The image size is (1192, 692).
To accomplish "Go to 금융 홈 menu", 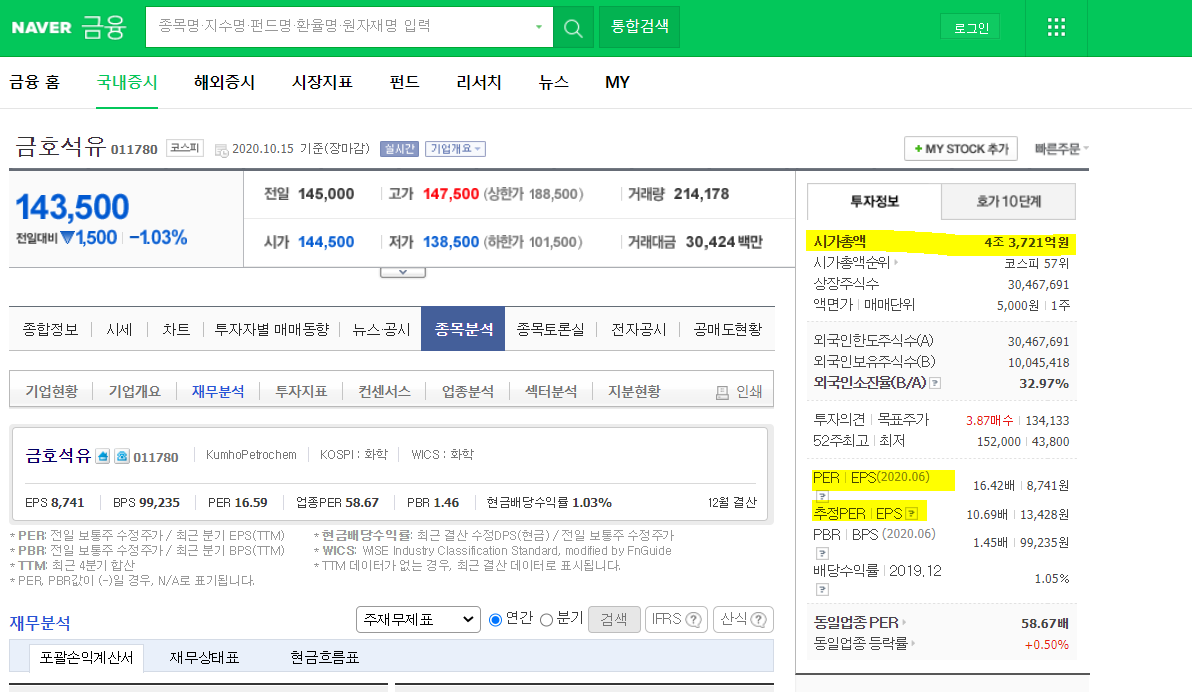I will (34, 82).
